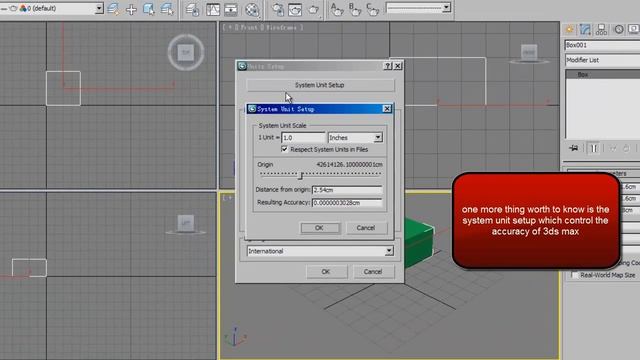640x360 pixels.
Task: Click the Remove Modifier trash icon
Action: click(626, 148)
